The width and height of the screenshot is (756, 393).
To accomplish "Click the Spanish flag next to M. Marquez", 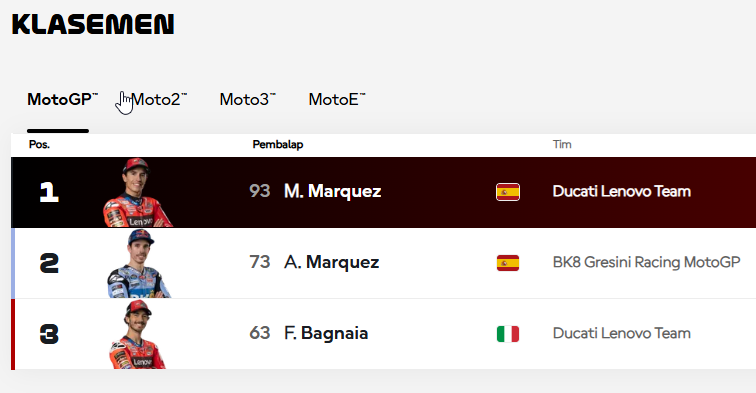I will [x=508, y=192].
